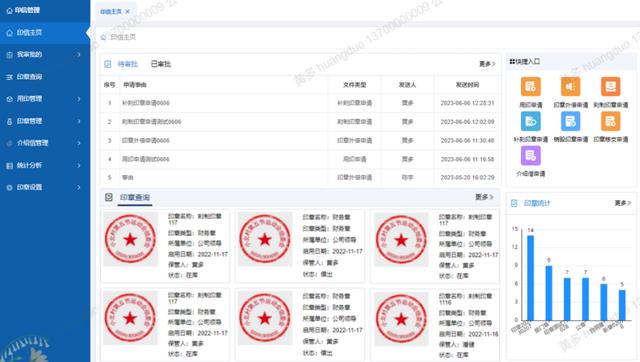Click the 2022-11-16 start date in the 1116 card
This screenshot has height=362, width=640.
point(483,334)
